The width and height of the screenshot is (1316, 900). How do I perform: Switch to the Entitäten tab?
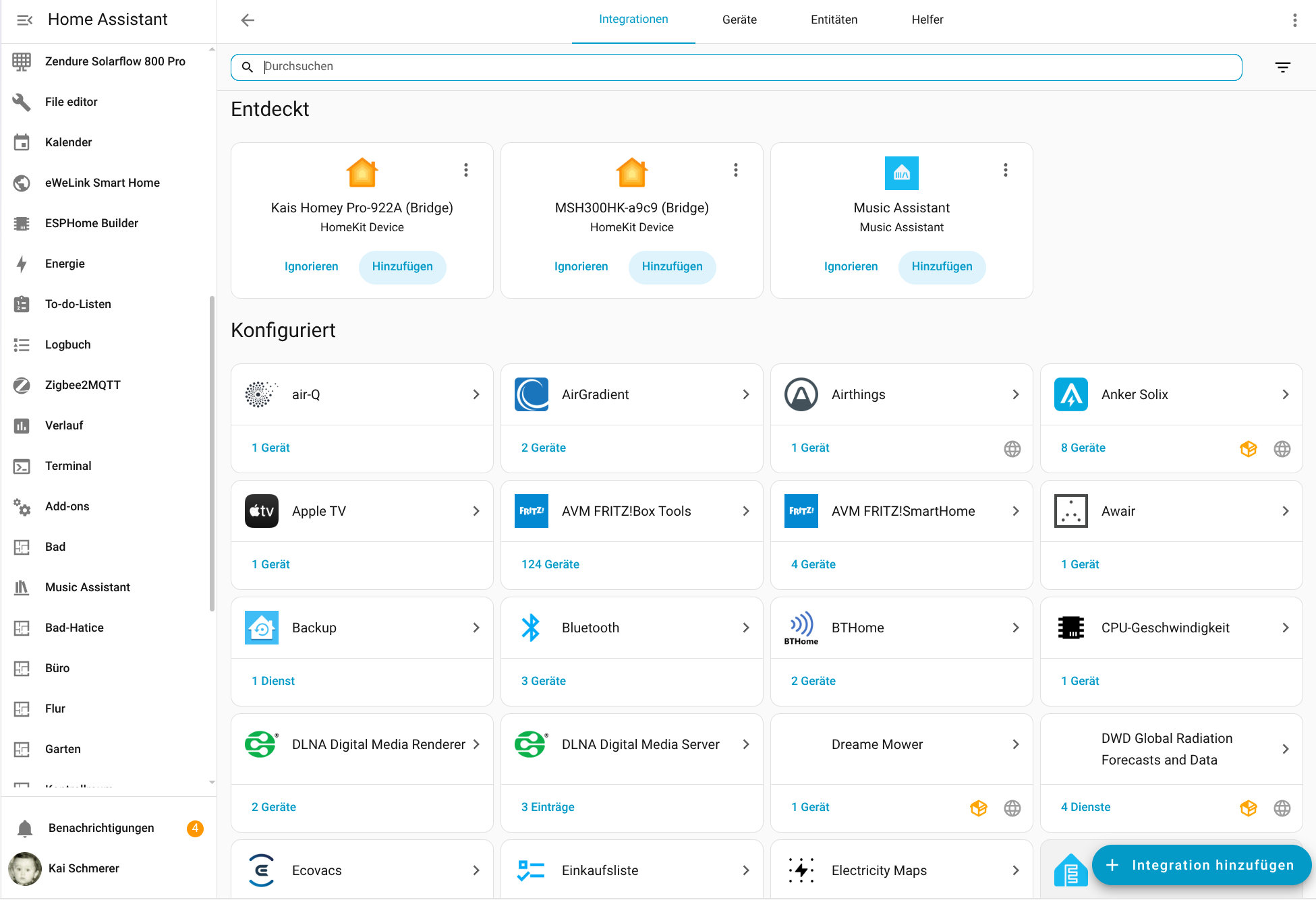[834, 20]
